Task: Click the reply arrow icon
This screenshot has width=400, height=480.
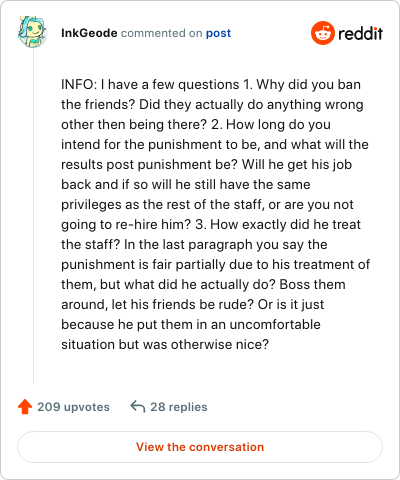Action: [x=138, y=407]
